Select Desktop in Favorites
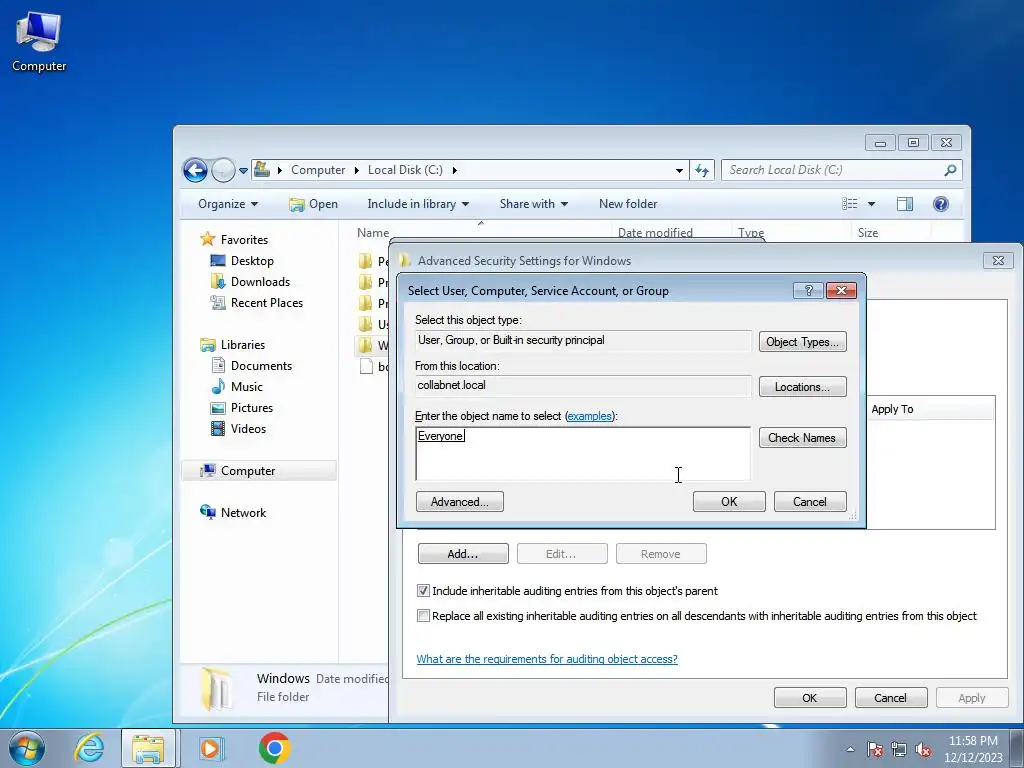 click(x=252, y=261)
